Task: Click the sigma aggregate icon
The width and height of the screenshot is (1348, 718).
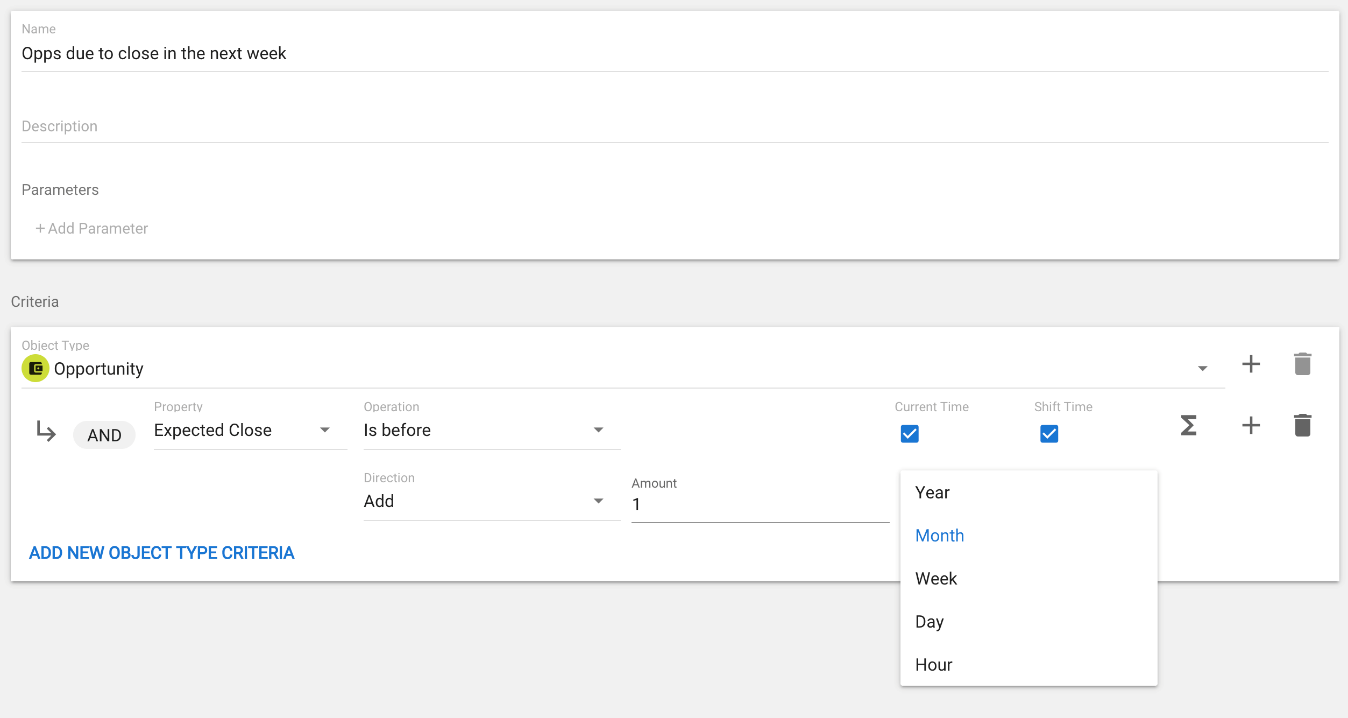Action: click(x=1188, y=426)
